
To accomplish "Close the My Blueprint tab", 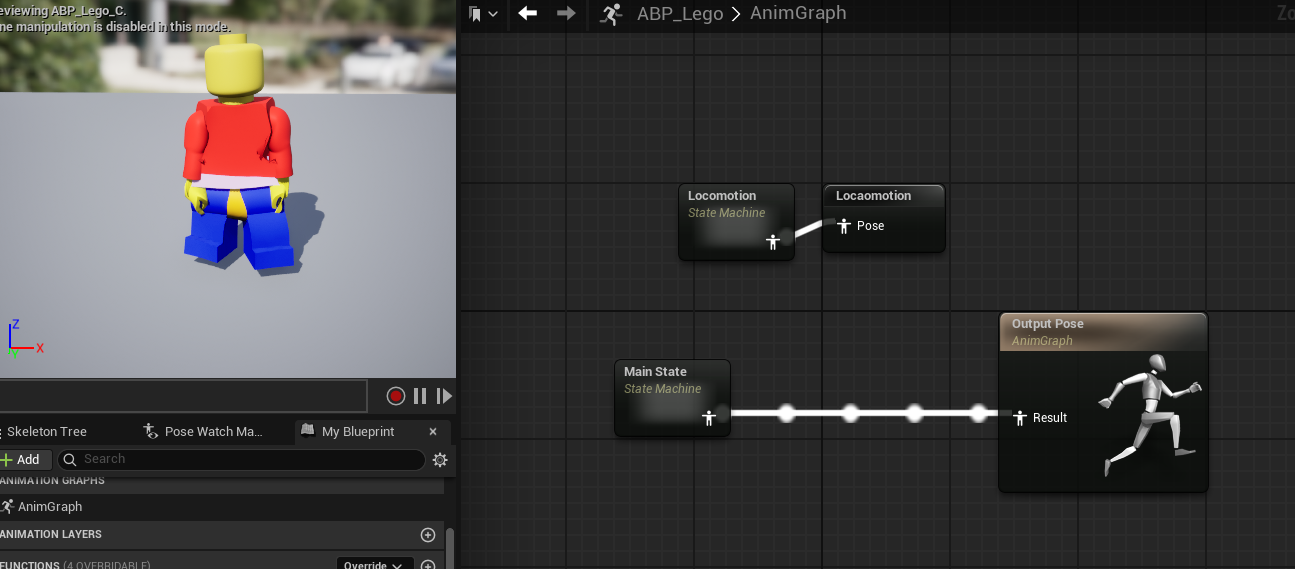I will pyautogui.click(x=433, y=432).
